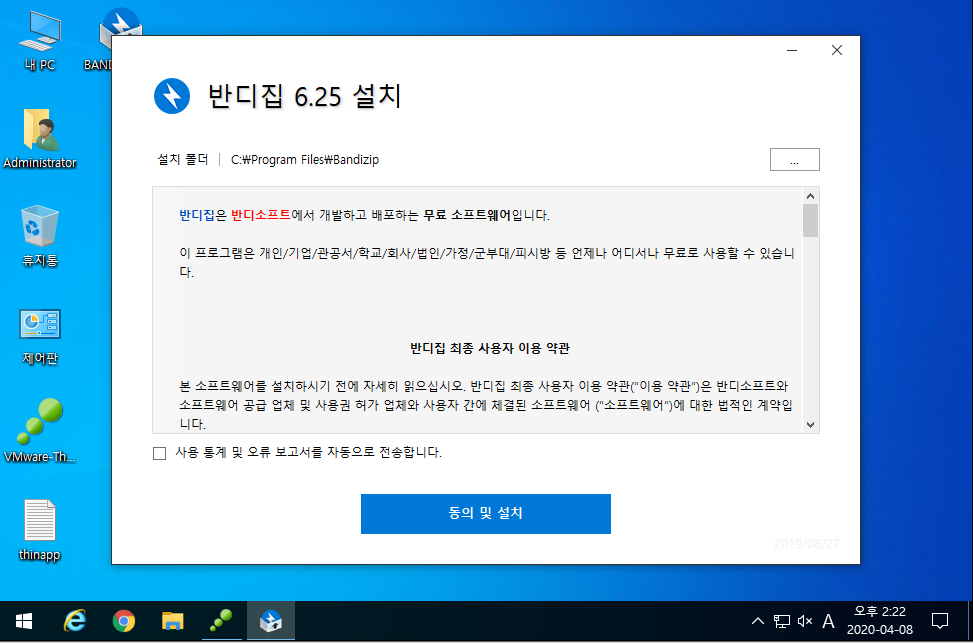Viewport: 973px width, 643px height.
Task: Click the Bandizip lightning logo icon
Action: click(171, 96)
